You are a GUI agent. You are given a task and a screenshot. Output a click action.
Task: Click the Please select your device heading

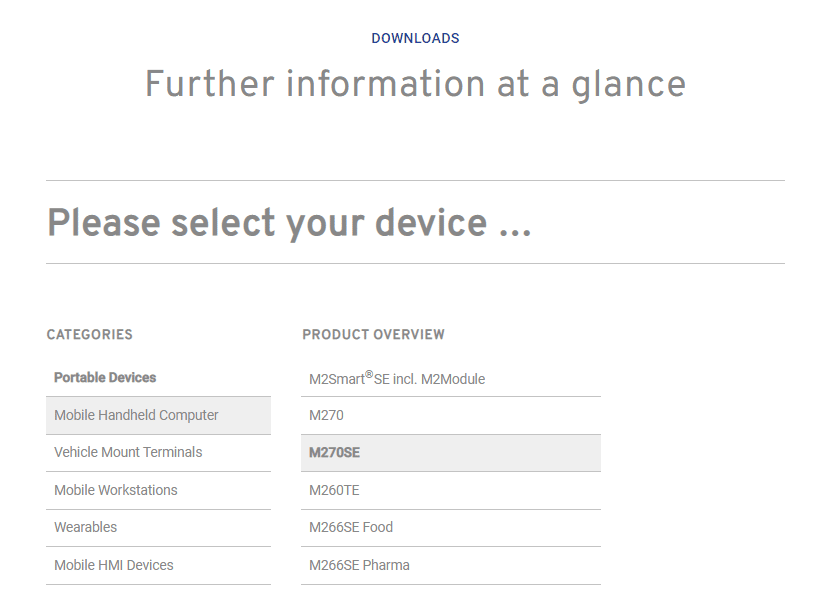(x=289, y=223)
